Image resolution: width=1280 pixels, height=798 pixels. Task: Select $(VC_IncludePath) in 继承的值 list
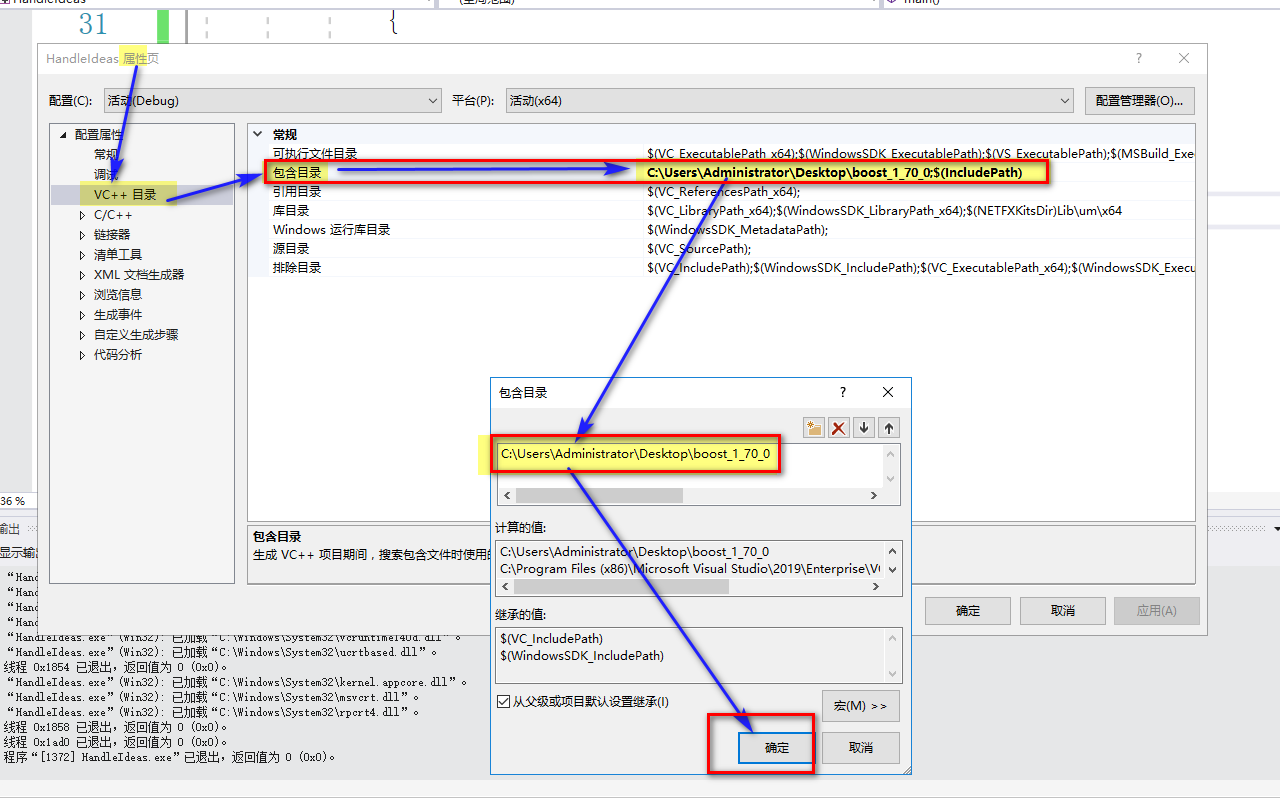pos(552,639)
